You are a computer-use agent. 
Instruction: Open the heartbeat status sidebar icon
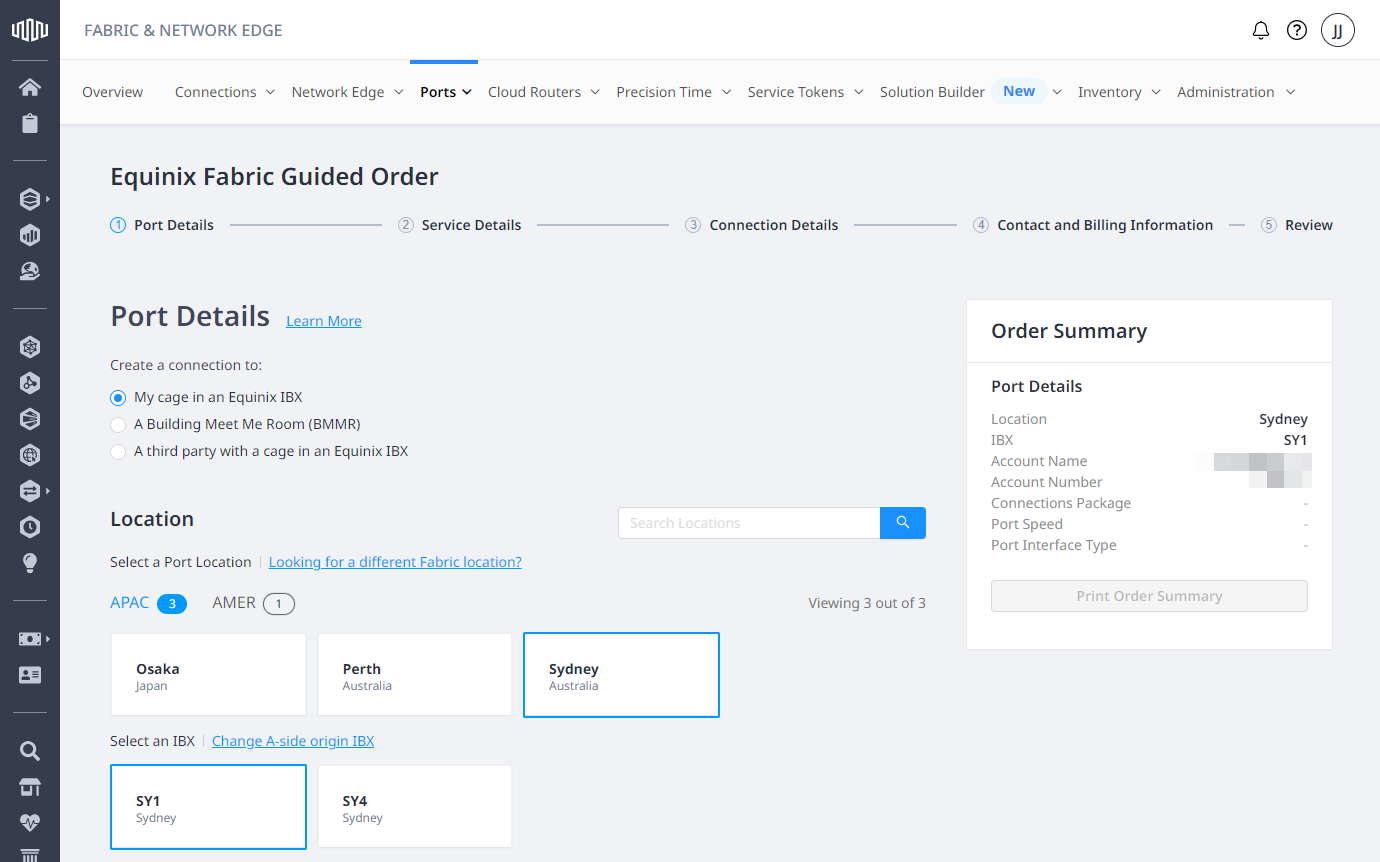[30, 823]
